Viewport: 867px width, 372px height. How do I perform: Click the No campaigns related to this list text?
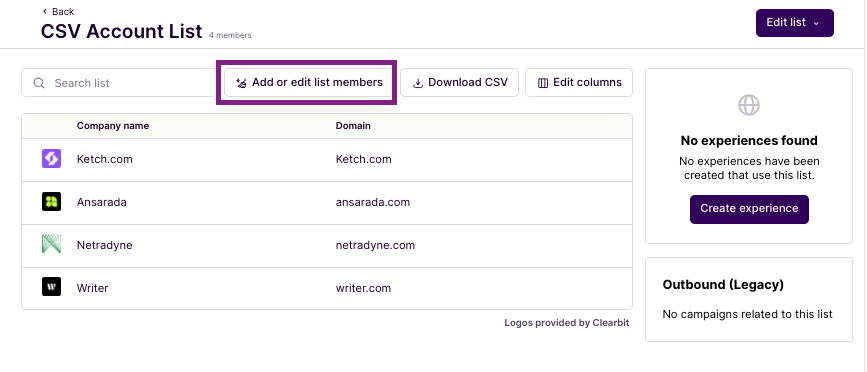pos(748,315)
